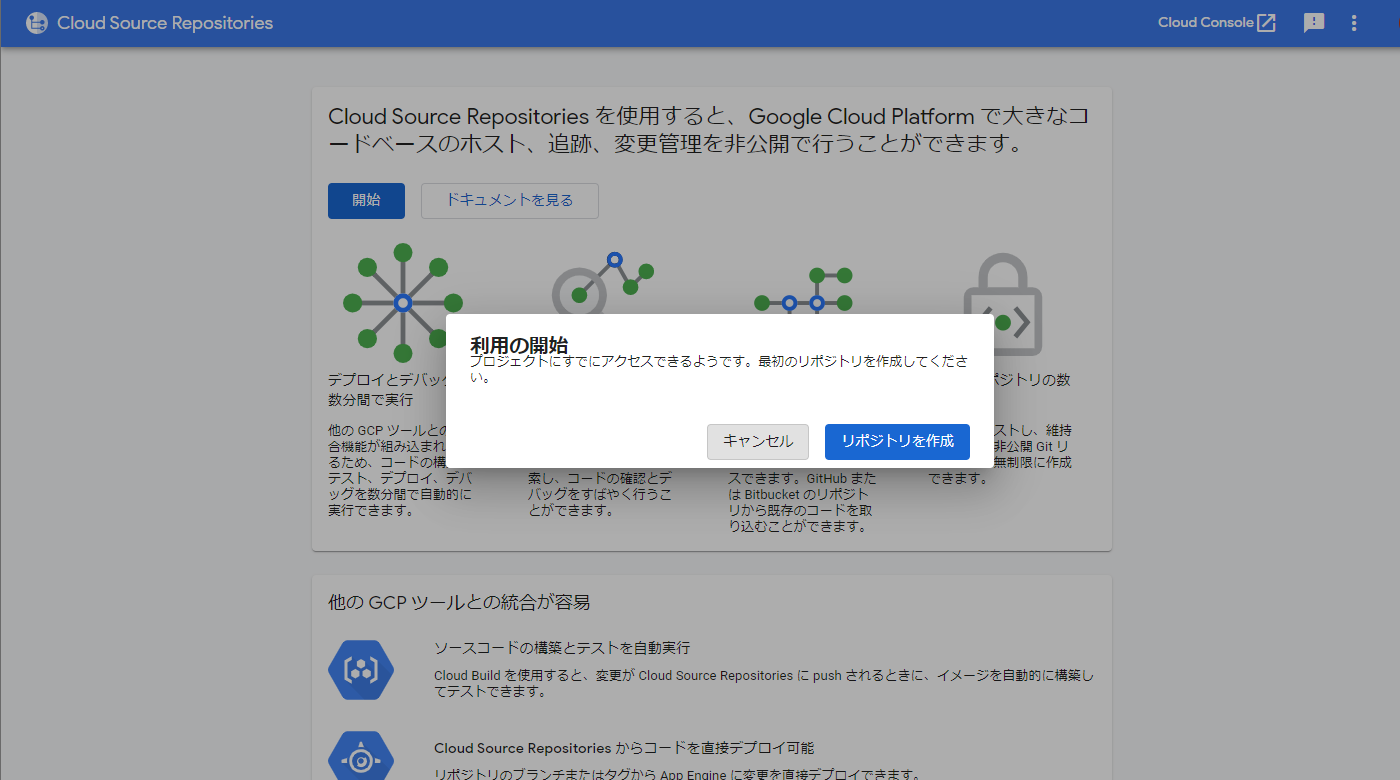
Task: Click the App Engine hexagon icon
Action: (x=361, y=757)
